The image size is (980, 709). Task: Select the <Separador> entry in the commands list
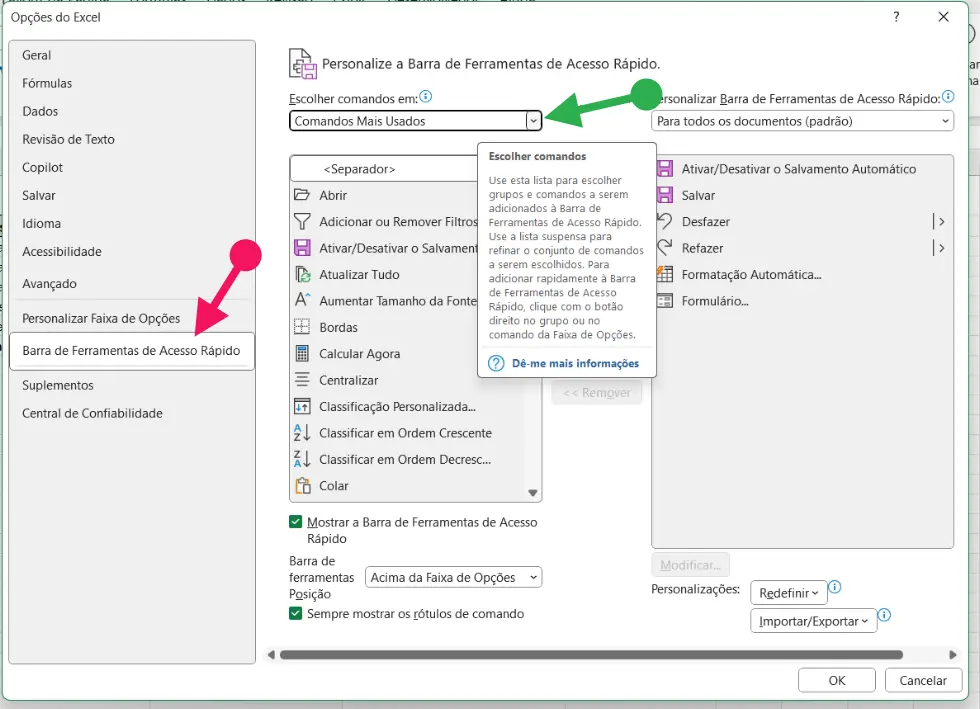[384, 169]
